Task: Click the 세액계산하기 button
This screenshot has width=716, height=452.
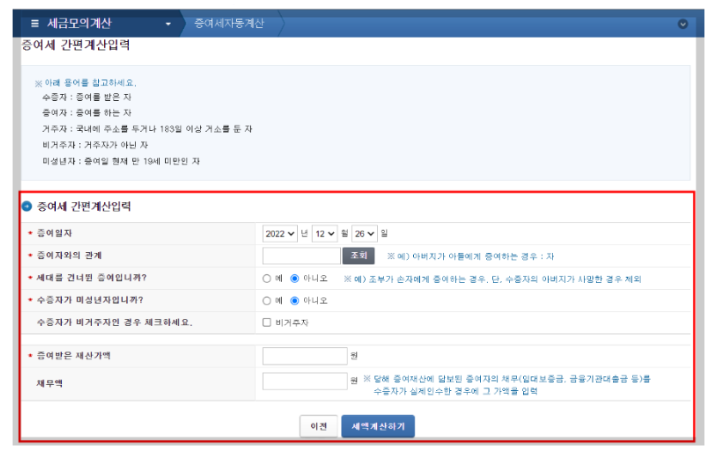Action: pyautogui.click(x=378, y=426)
